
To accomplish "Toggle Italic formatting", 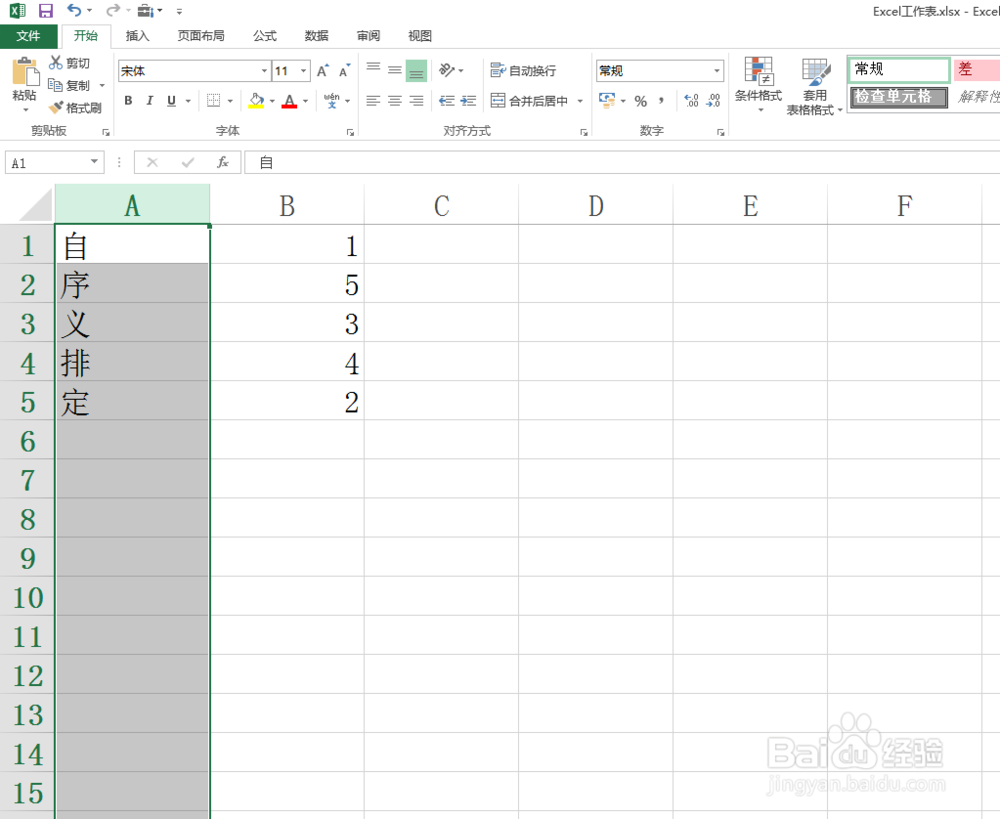I will click(150, 101).
